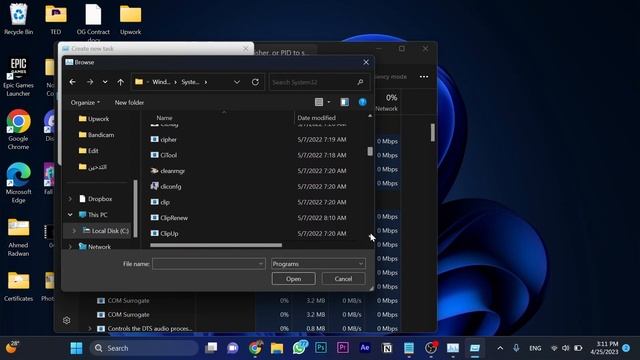Sort files by Name column
Screen dimensions: 640x360
tap(164, 118)
